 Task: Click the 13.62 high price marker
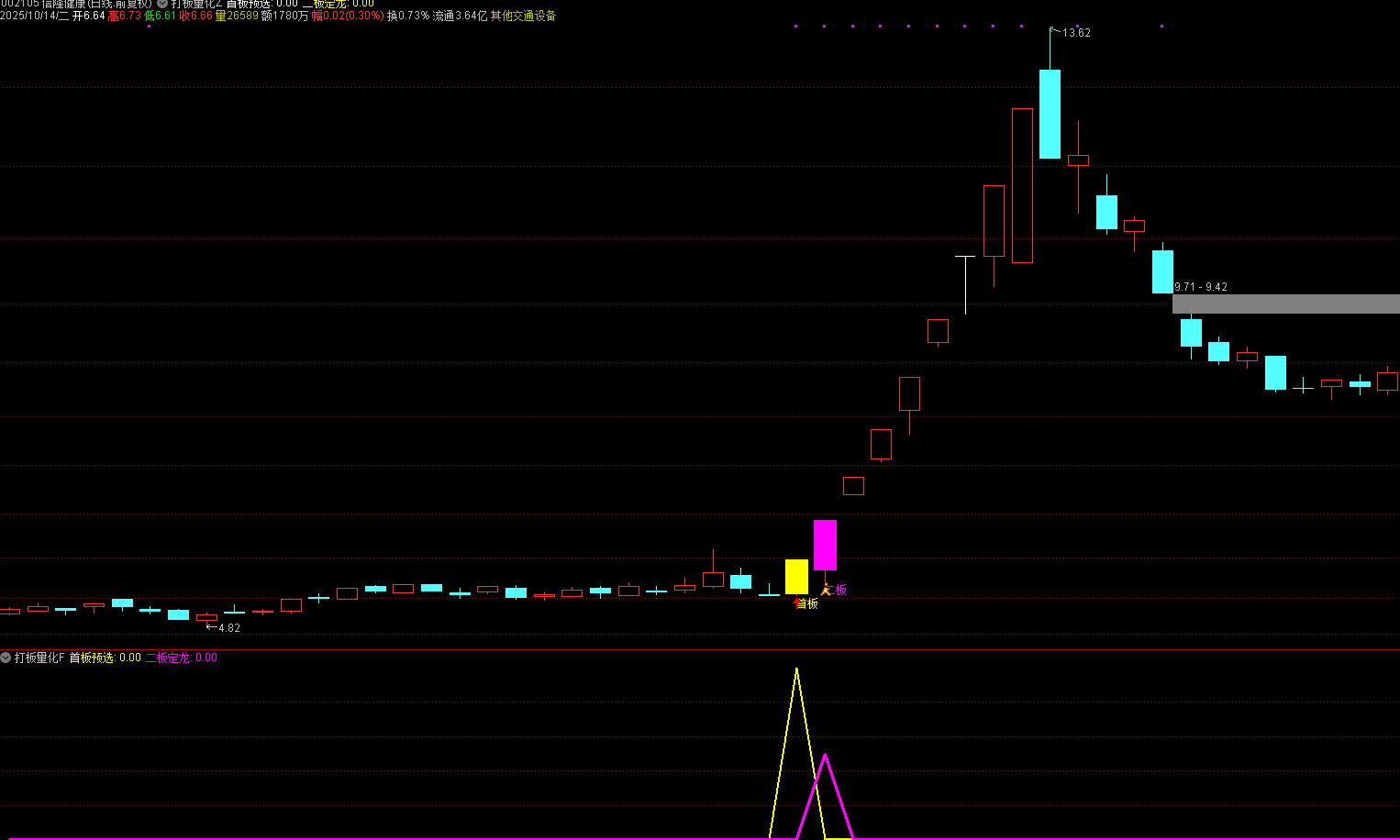1075,33
